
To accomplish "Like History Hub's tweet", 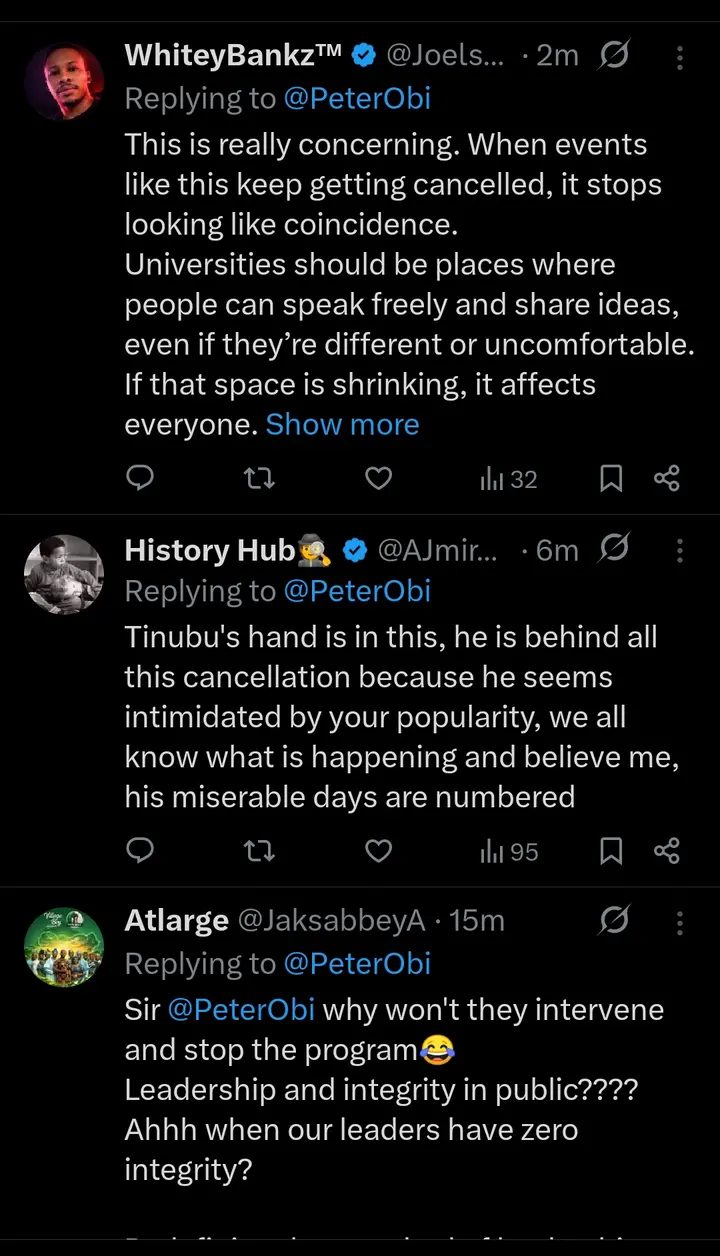I will tap(378, 851).
